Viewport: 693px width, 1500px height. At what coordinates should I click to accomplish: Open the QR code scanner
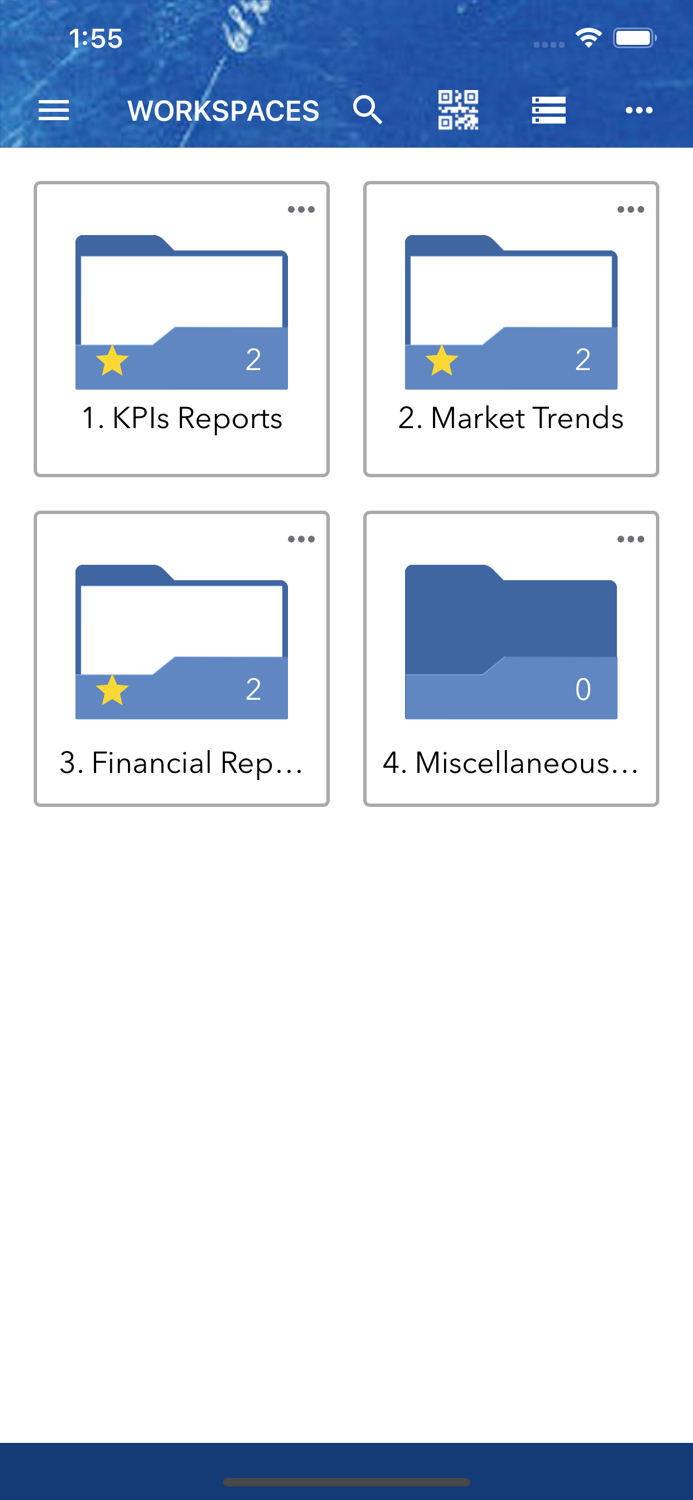click(458, 110)
